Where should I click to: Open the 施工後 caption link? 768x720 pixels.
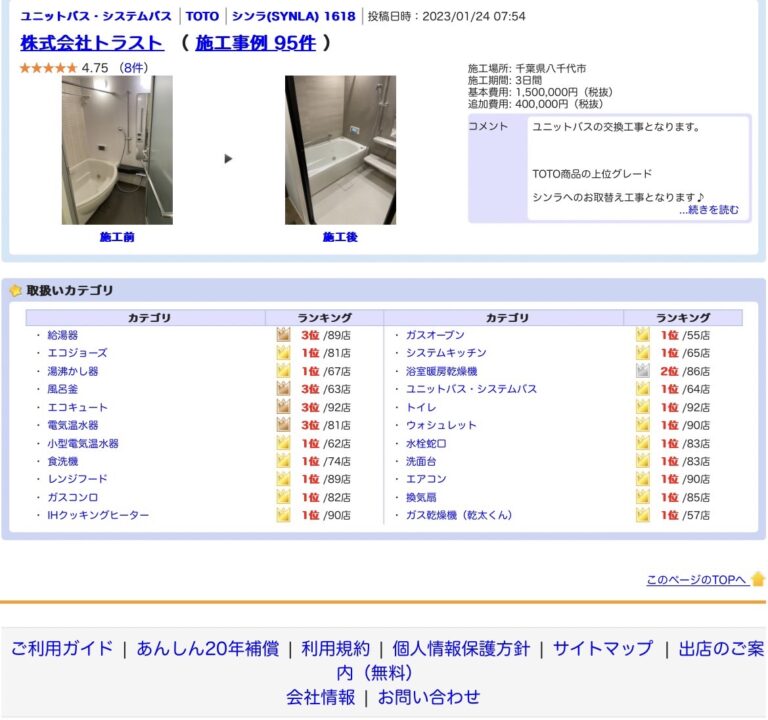tap(340, 237)
